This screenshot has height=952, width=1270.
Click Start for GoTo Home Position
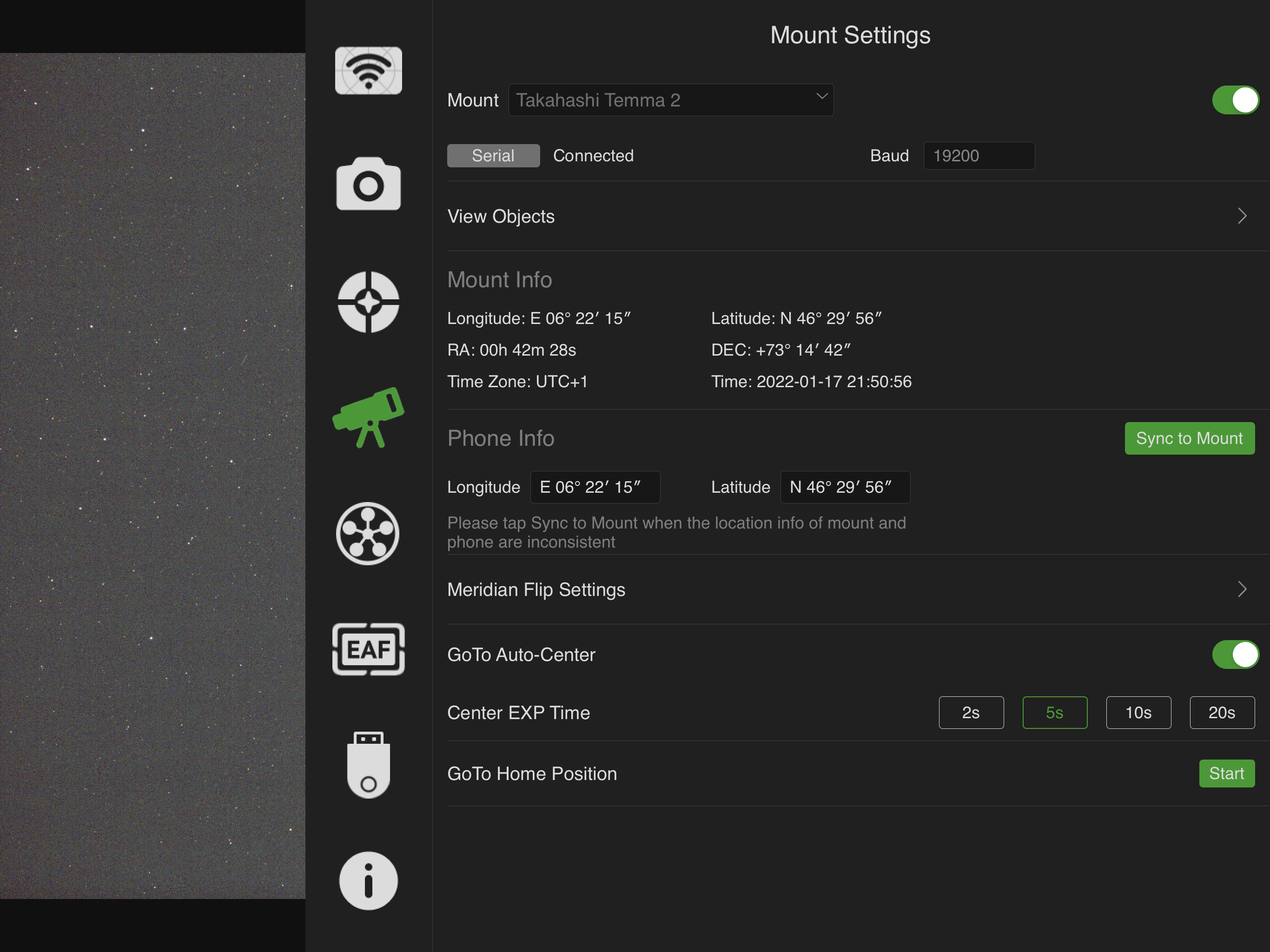[x=1226, y=773]
